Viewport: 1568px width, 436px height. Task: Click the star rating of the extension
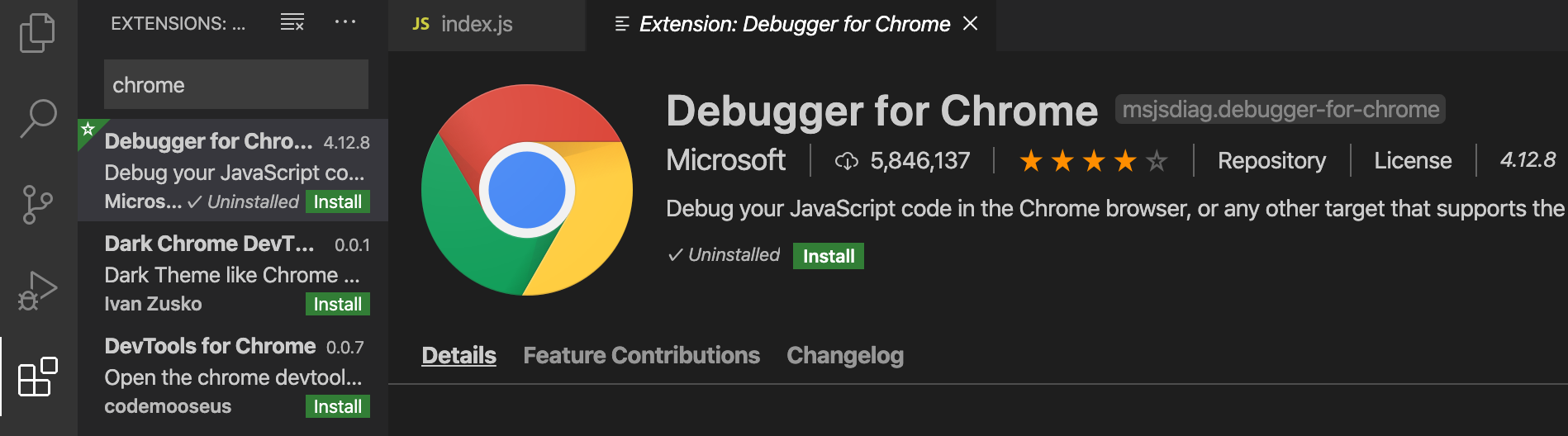[x=1093, y=161]
